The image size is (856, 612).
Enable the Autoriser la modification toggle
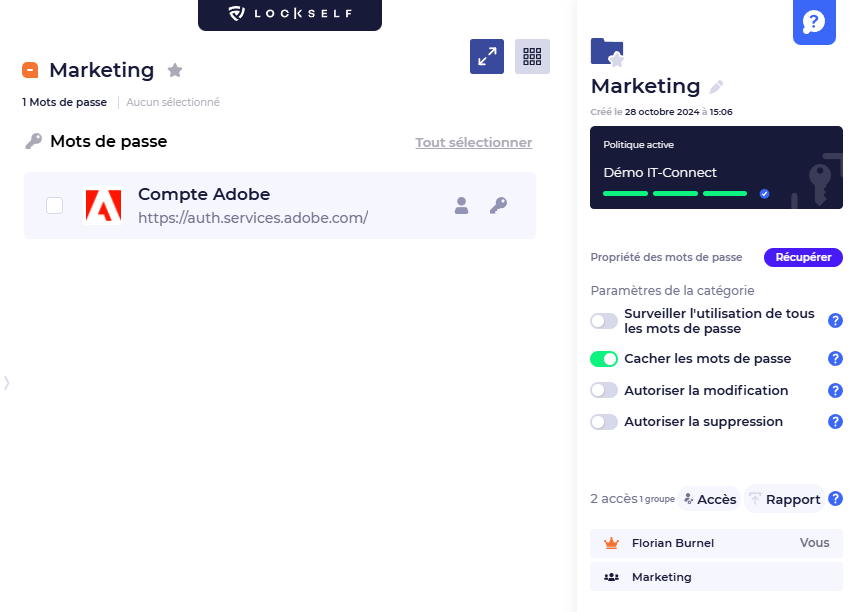(604, 390)
